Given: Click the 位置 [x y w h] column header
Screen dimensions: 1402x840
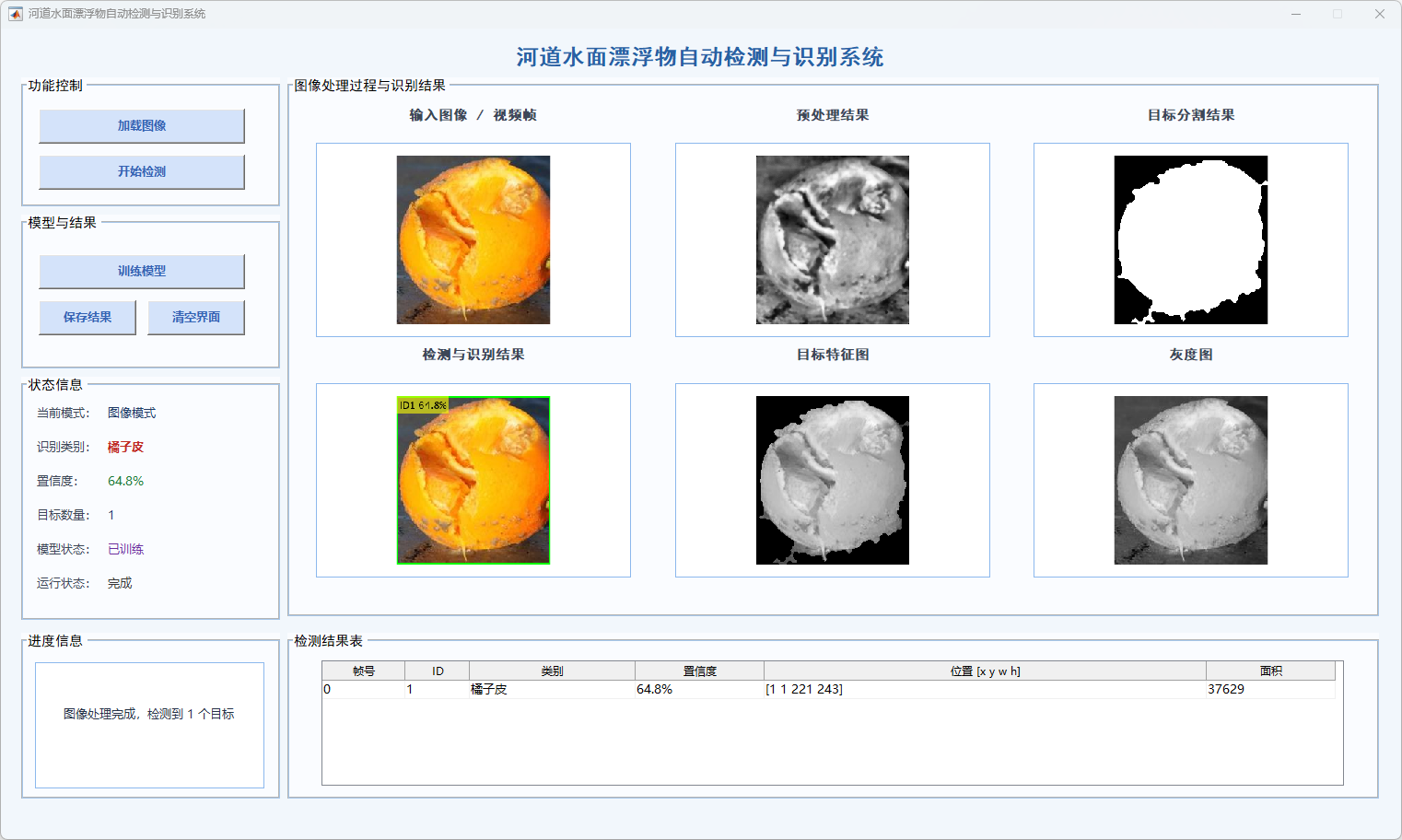Looking at the screenshot, I should coord(985,671).
